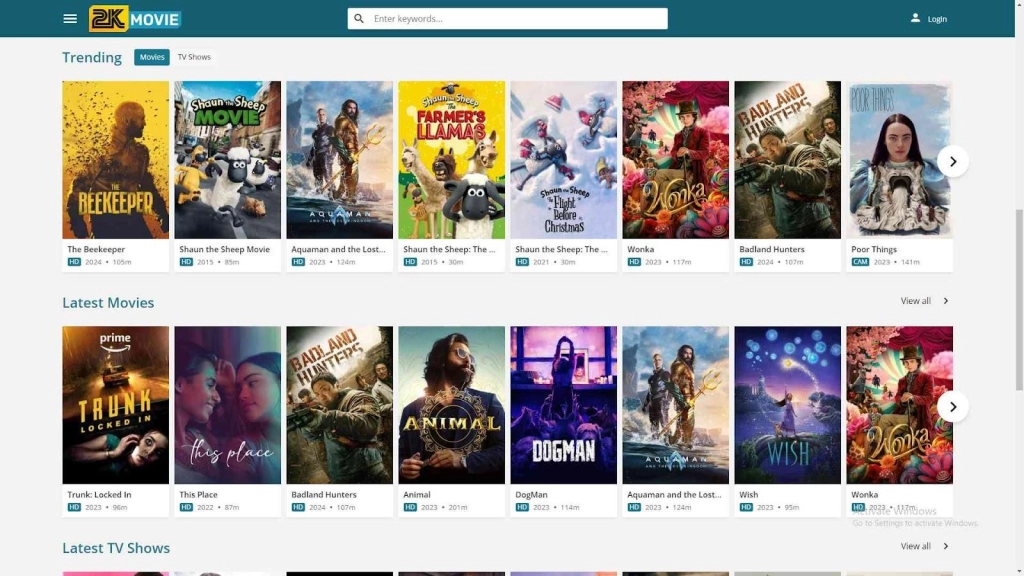
Task: Click the 2K Movie logo
Action: point(135,19)
